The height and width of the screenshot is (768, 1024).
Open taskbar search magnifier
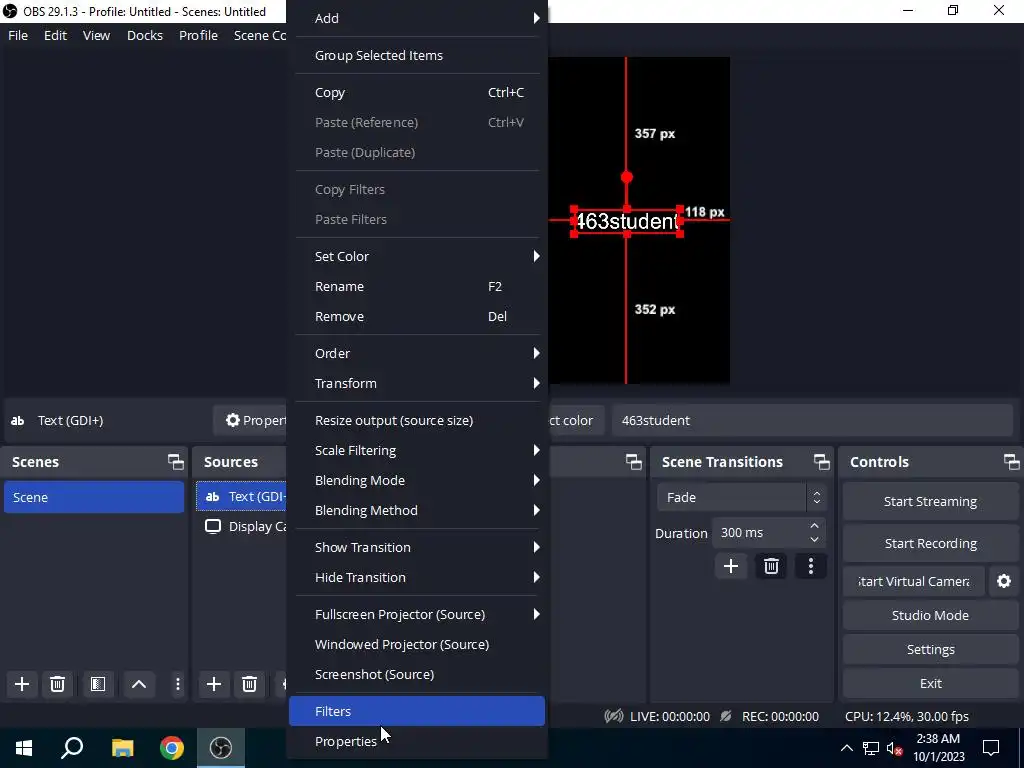click(72, 748)
